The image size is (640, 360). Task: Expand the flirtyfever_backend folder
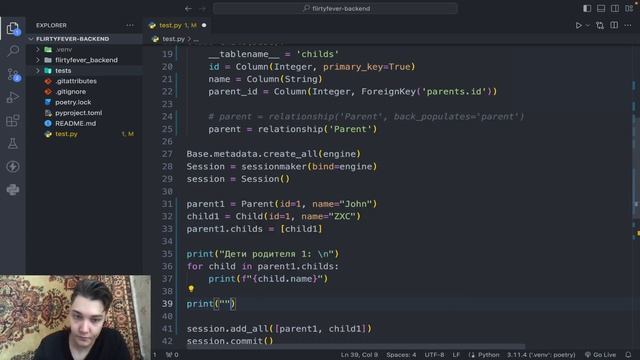pos(84,60)
